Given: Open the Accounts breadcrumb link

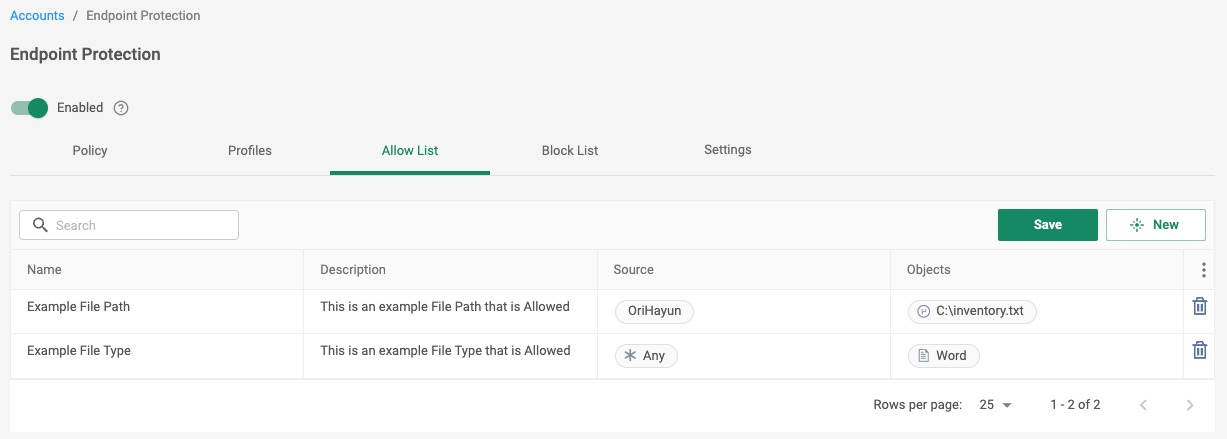Looking at the screenshot, I should pos(37,16).
